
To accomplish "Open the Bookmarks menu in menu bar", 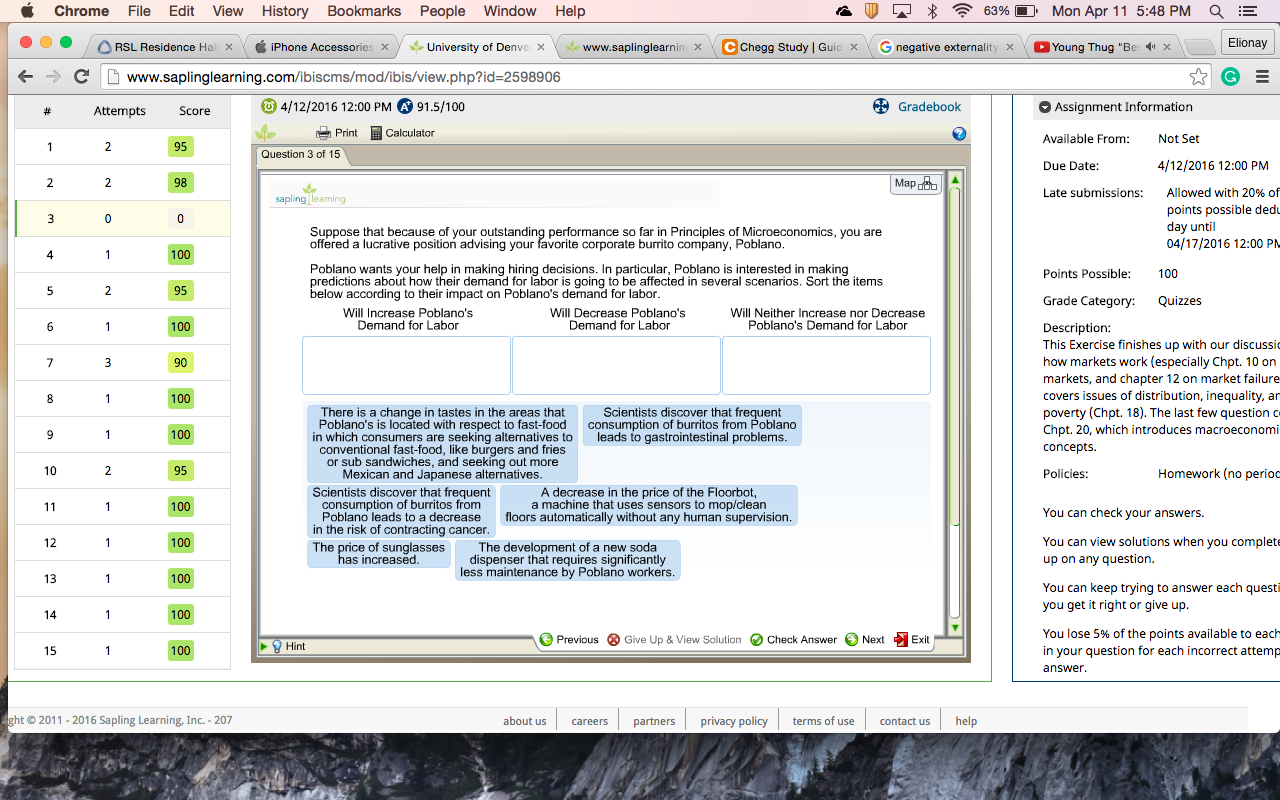I will coord(364,11).
